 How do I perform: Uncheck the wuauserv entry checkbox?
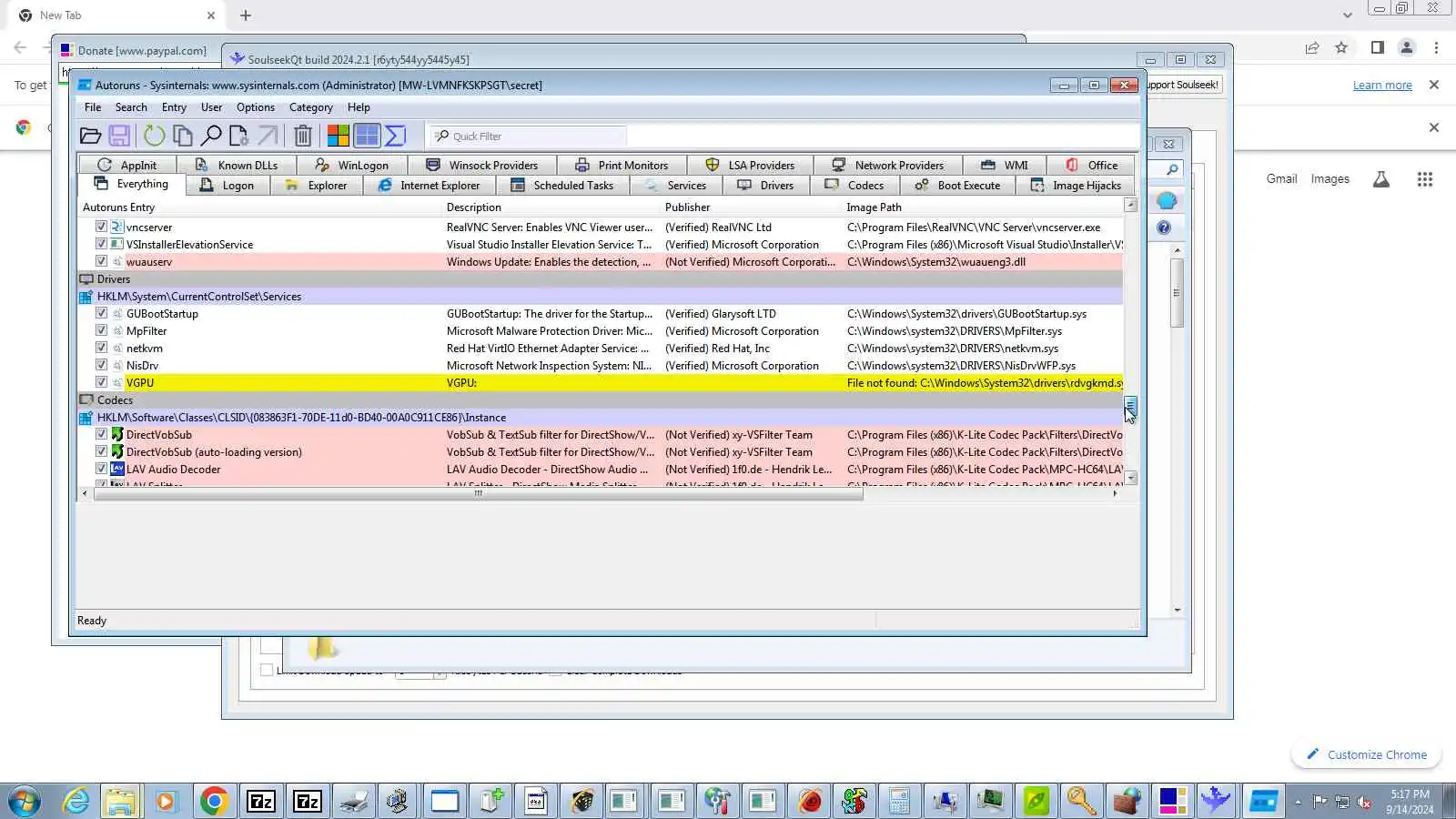101,261
